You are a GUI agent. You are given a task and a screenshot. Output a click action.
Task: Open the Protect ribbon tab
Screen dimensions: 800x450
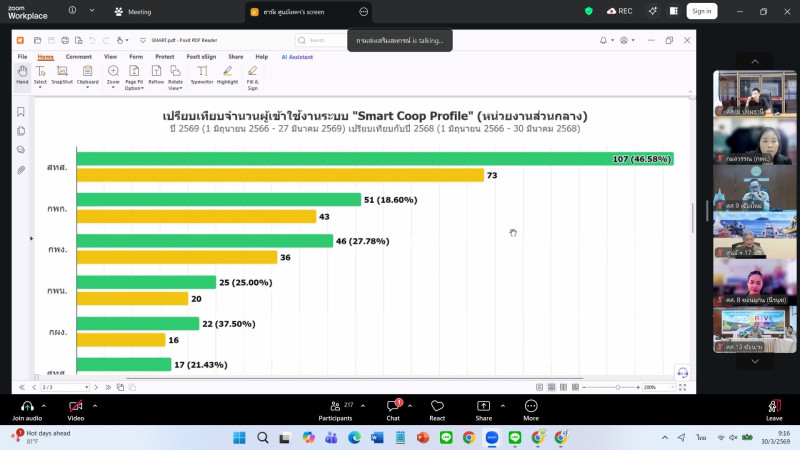pyautogui.click(x=164, y=57)
